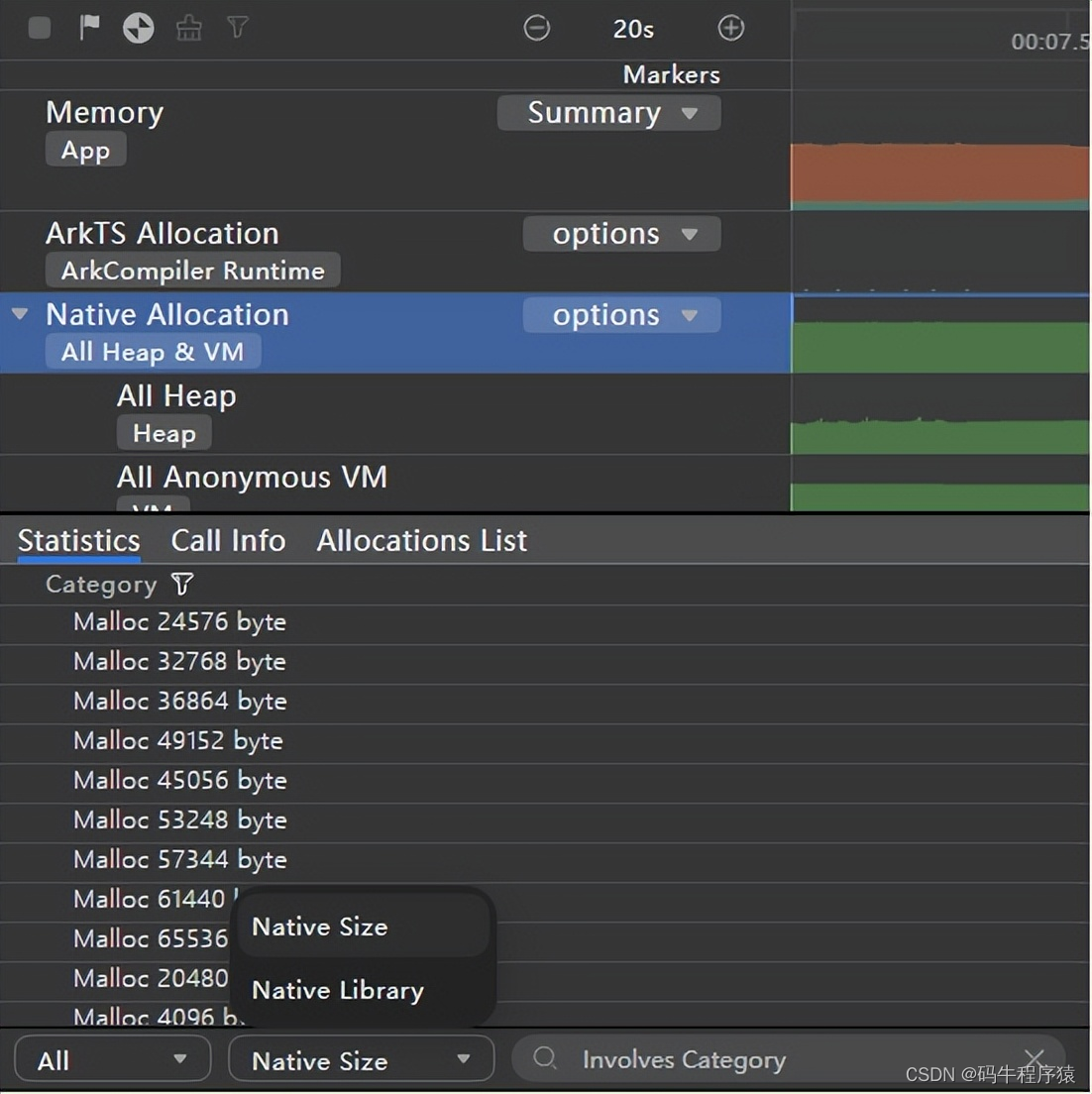Select the Malloc 45056 byte row
This screenshot has height=1094, width=1092.
pyautogui.click(x=544, y=781)
